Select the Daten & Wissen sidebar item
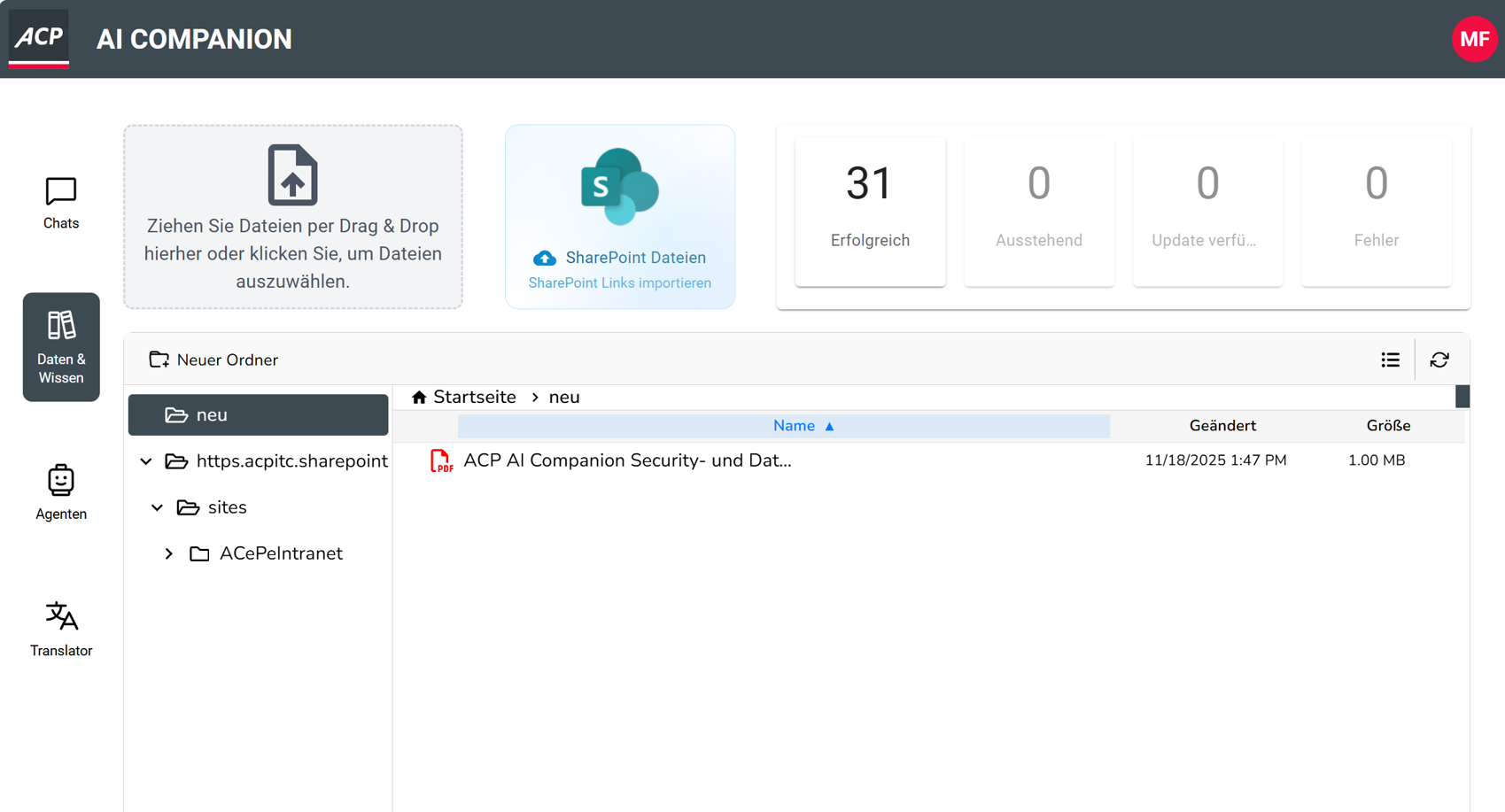Screen dimensions: 1505x812 [x=61, y=347]
